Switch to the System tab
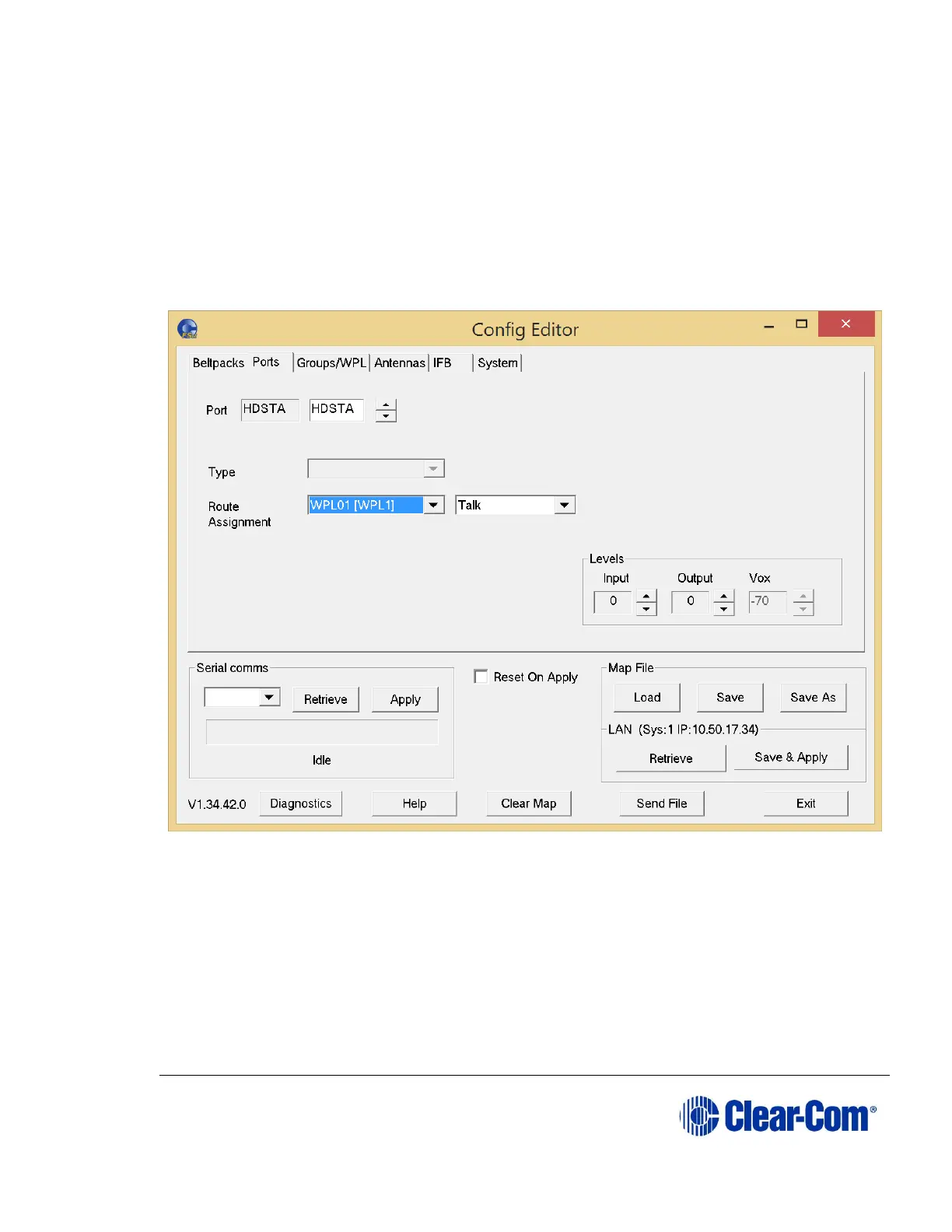This screenshot has width=952, height=1232. [498, 363]
